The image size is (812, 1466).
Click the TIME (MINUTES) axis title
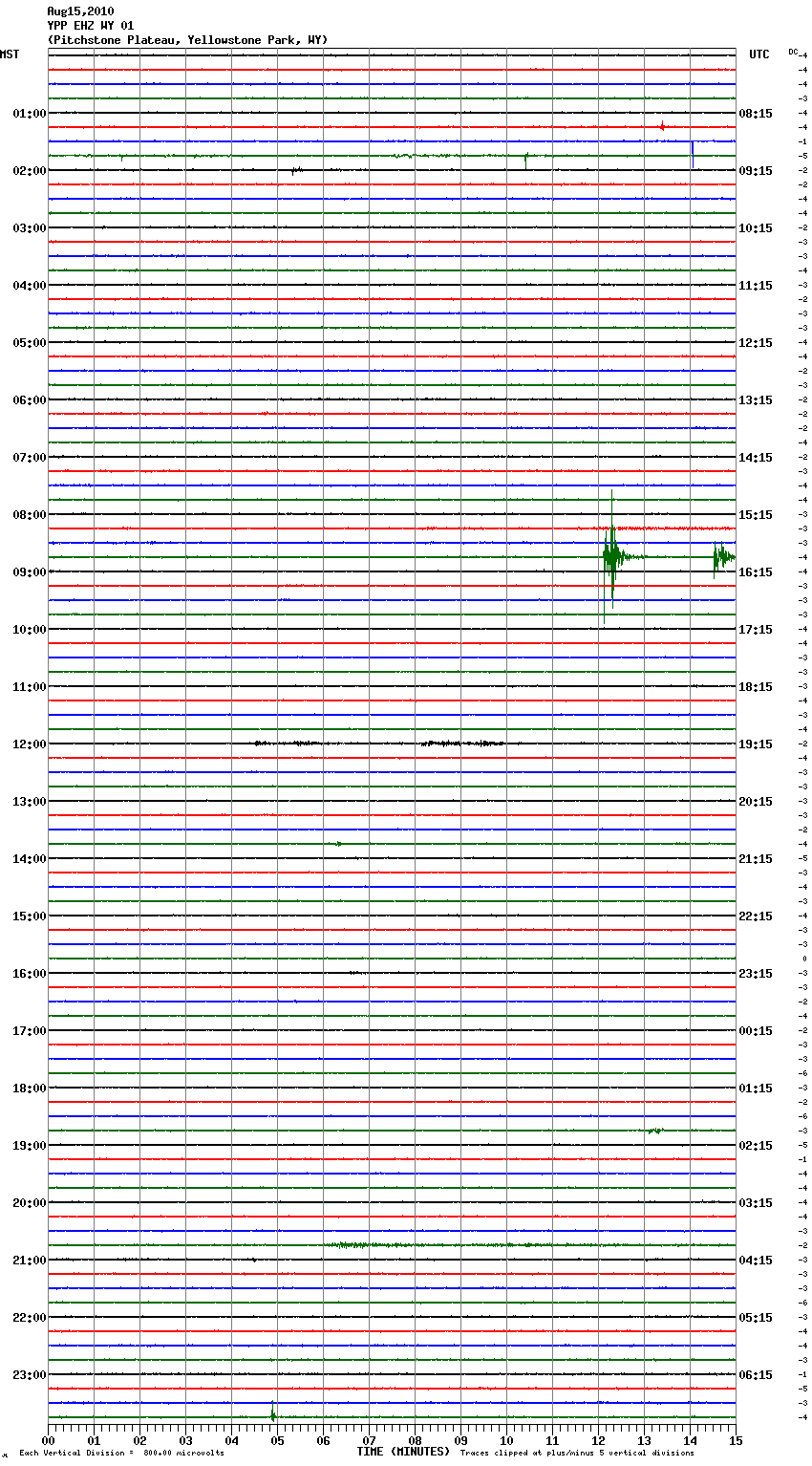[403, 1452]
